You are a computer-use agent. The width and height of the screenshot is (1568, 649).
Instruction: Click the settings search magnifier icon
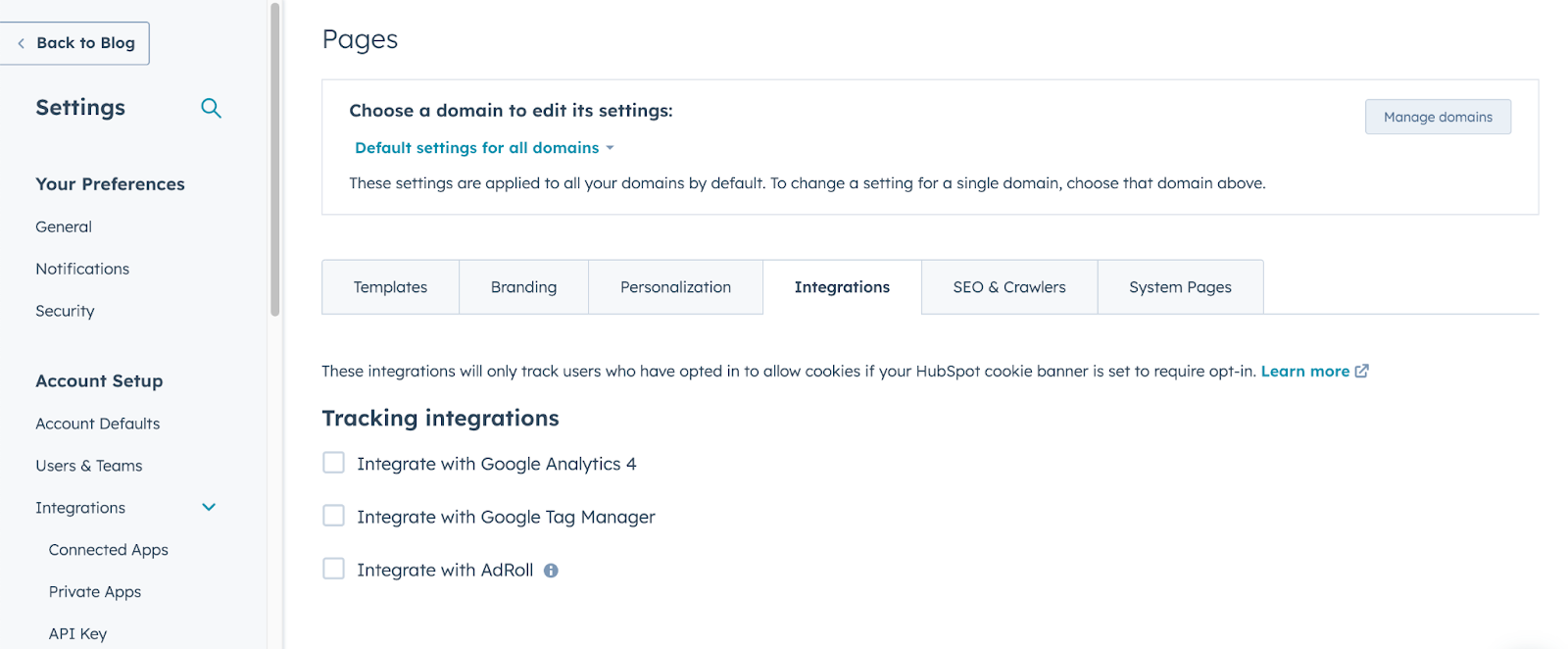(211, 108)
